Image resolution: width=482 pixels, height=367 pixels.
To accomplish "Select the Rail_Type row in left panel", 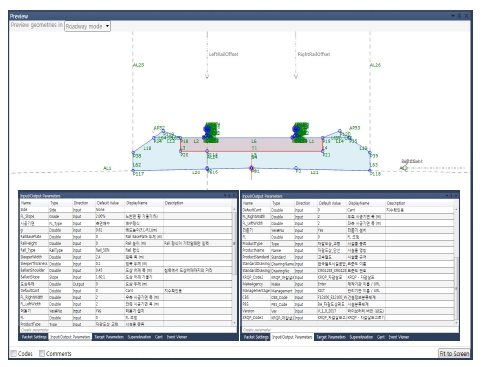I will tap(126, 250).
